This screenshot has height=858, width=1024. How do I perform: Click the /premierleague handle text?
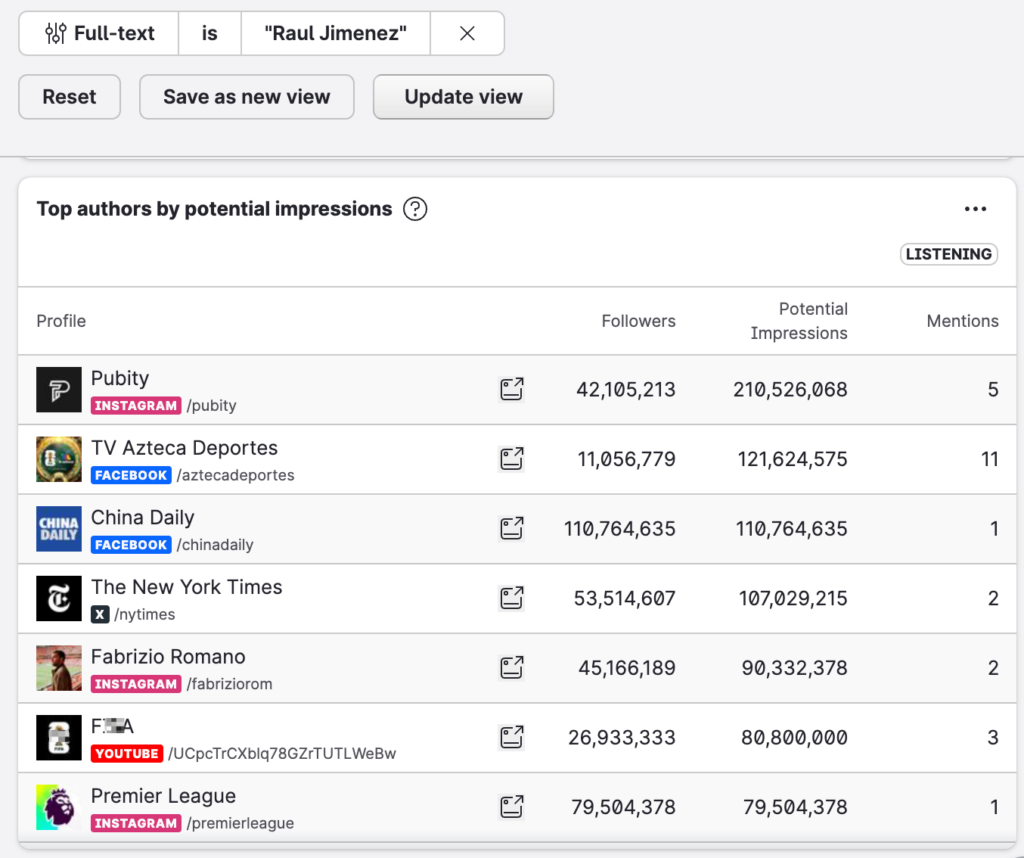[x=240, y=823]
